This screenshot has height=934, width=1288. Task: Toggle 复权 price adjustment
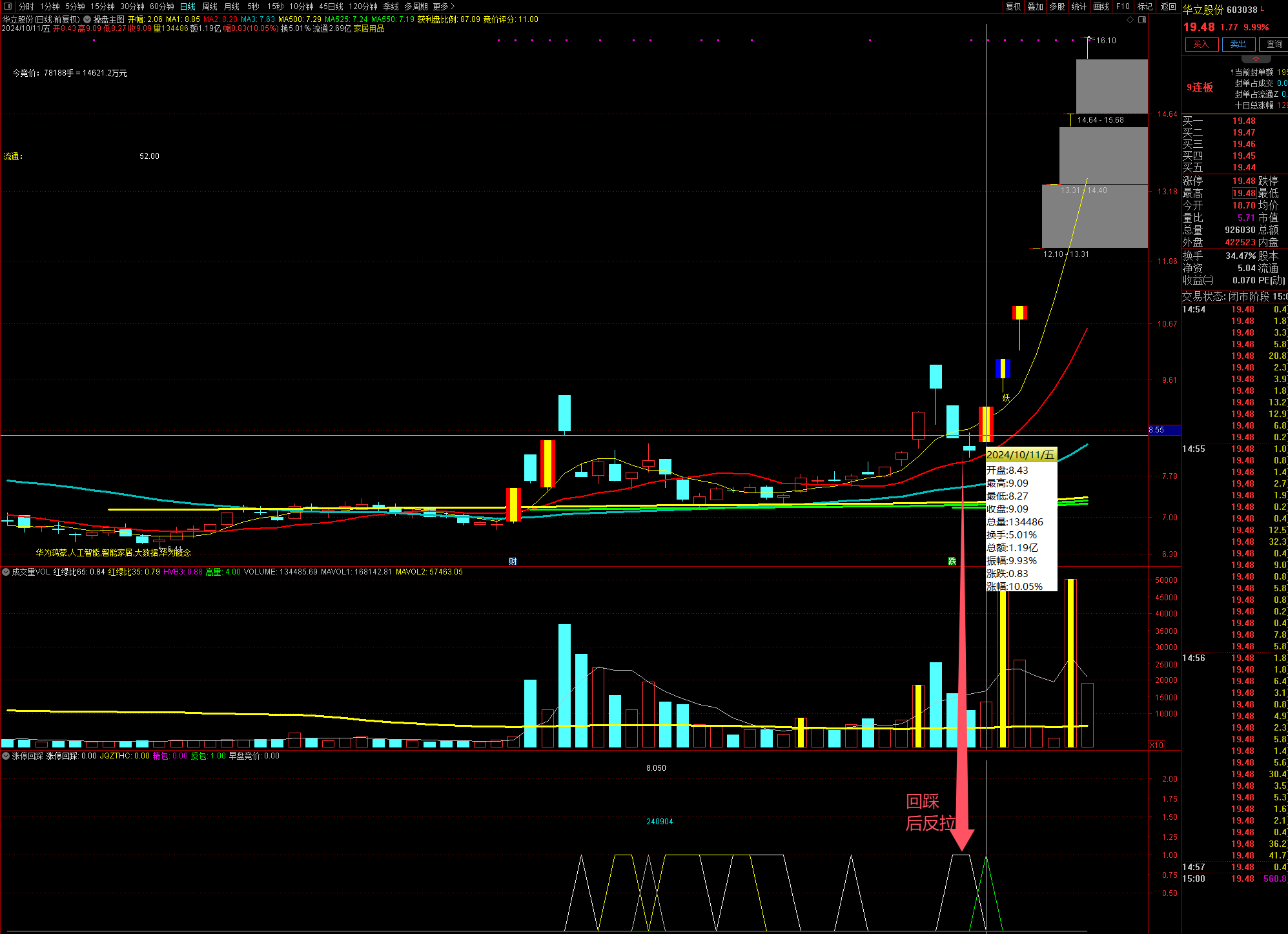tap(1013, 6)
